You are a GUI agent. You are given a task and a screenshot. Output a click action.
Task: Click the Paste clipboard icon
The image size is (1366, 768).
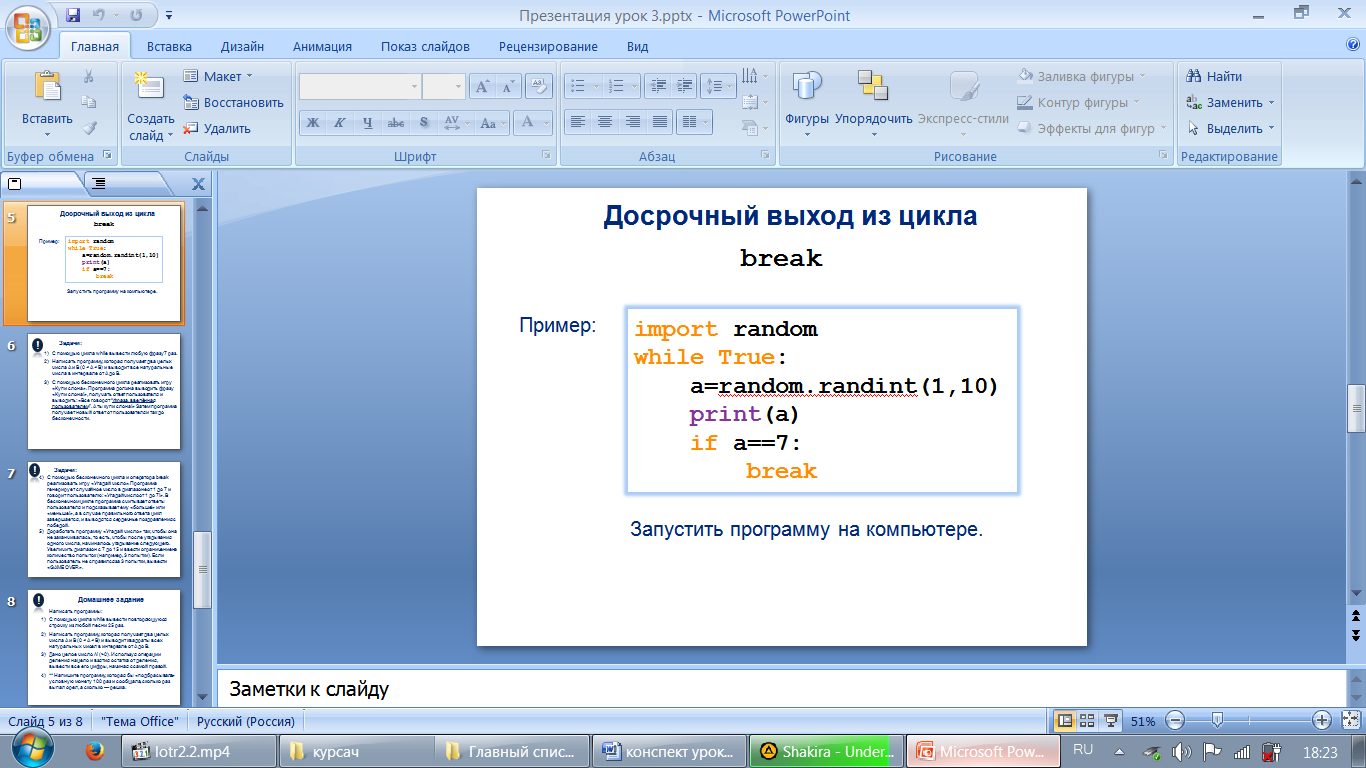click(x=47, y=86)
